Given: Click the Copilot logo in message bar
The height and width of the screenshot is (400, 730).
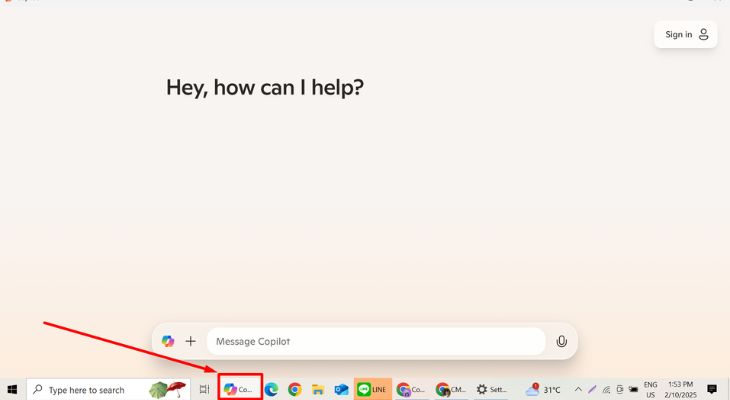Looking at the screenshot, I should click(168, 341).
